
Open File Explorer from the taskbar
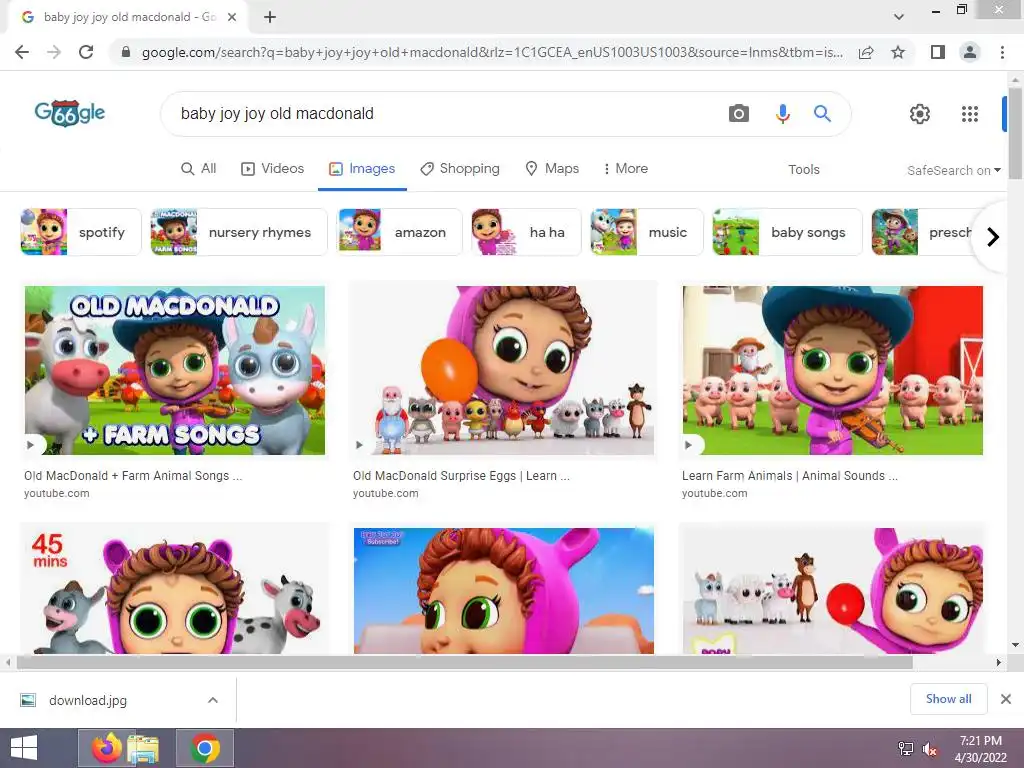(143, 748)
